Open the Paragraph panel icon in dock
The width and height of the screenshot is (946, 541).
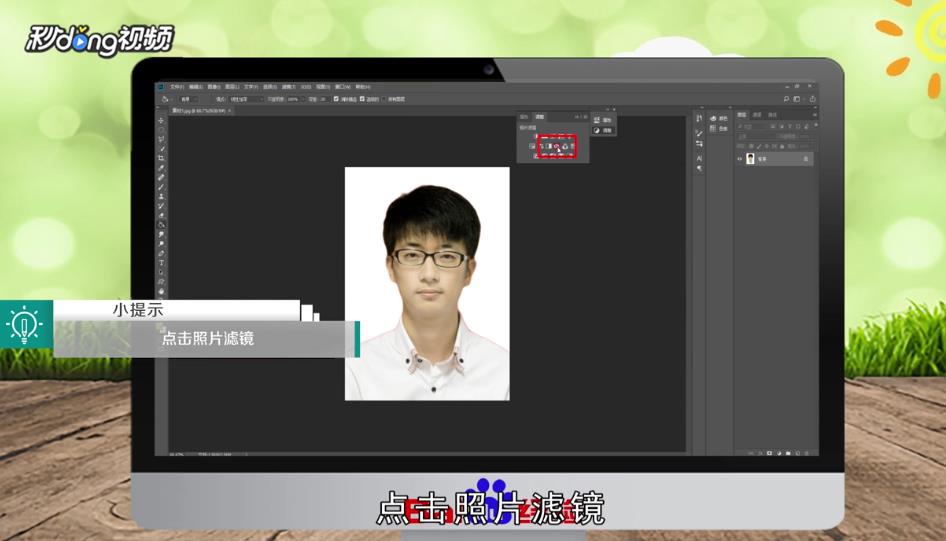pos(699,169)
